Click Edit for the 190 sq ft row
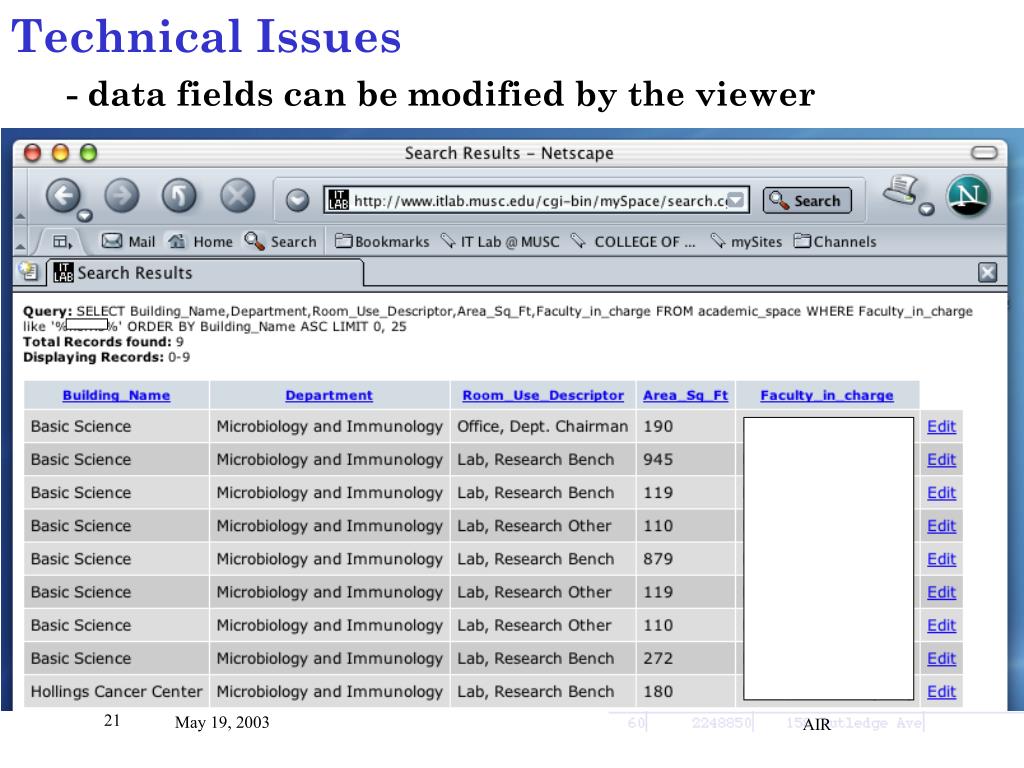Image resolution: width=1024 pixels, height=768 pixels. pos(941,426)
